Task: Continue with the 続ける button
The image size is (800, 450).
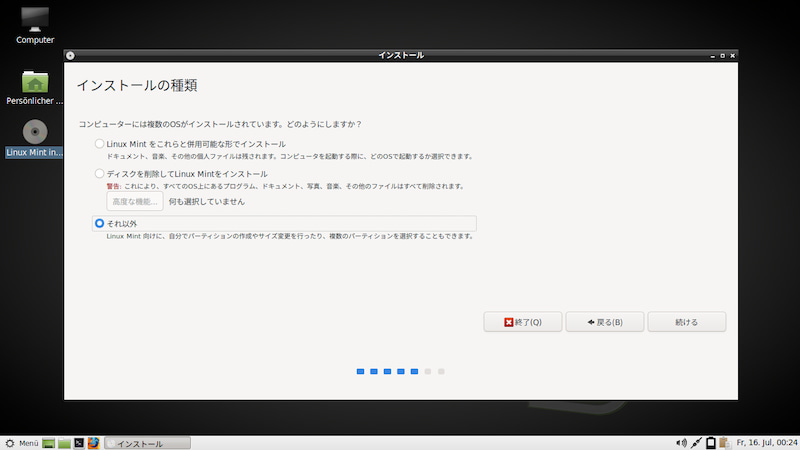Action: point(687,322)
